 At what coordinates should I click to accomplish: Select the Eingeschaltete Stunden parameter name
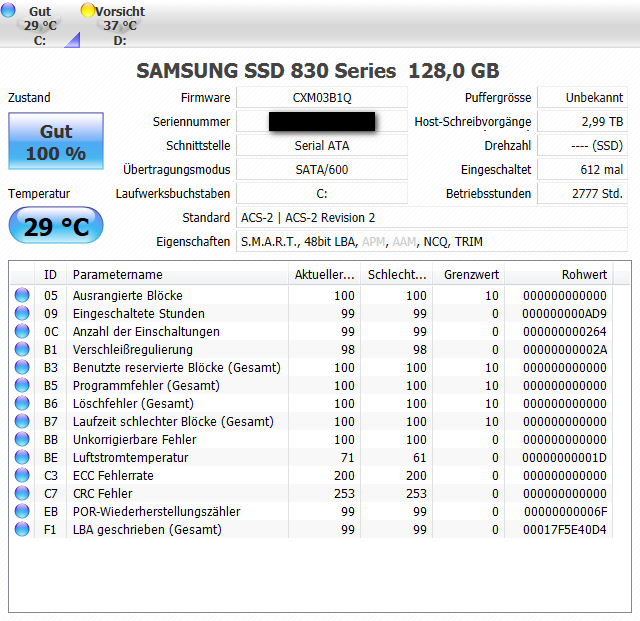pyautogui.click(x=139, y=314)
